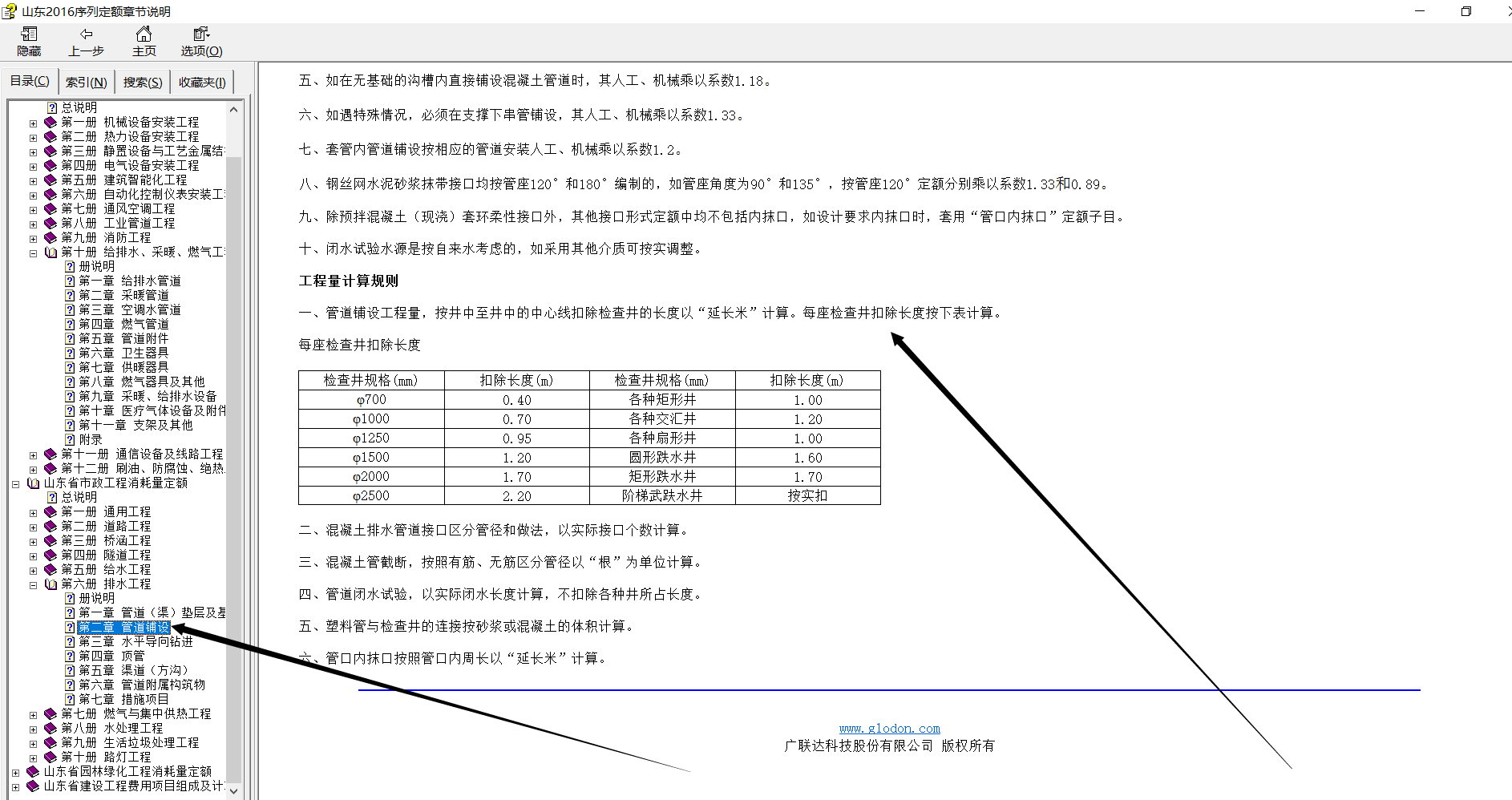Select 第五章 渠道（方沟） chapter
This screenshot has height=800, width=1512.
133,670
